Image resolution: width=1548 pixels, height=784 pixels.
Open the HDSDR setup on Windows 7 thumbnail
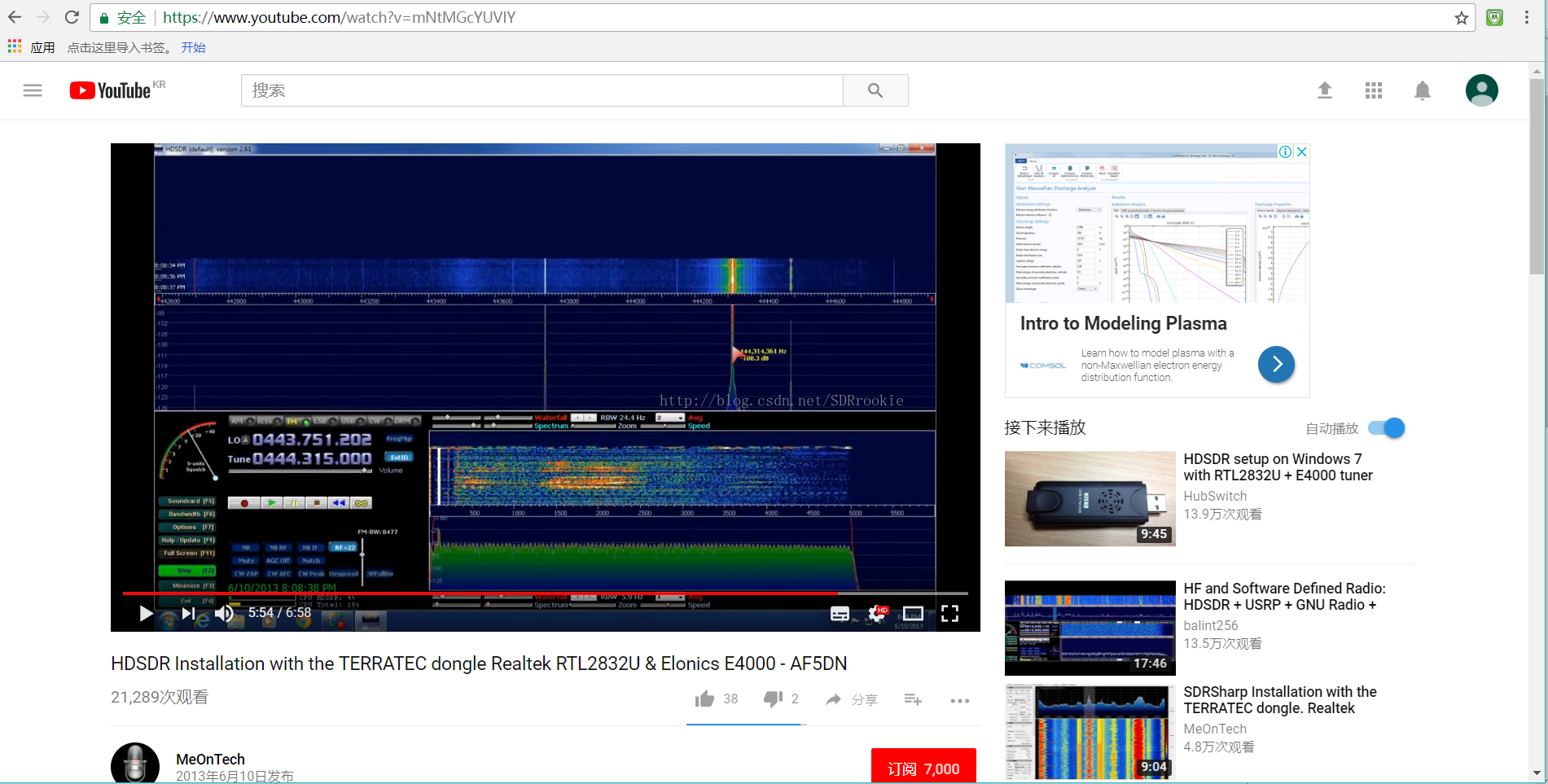(1090, 498)
